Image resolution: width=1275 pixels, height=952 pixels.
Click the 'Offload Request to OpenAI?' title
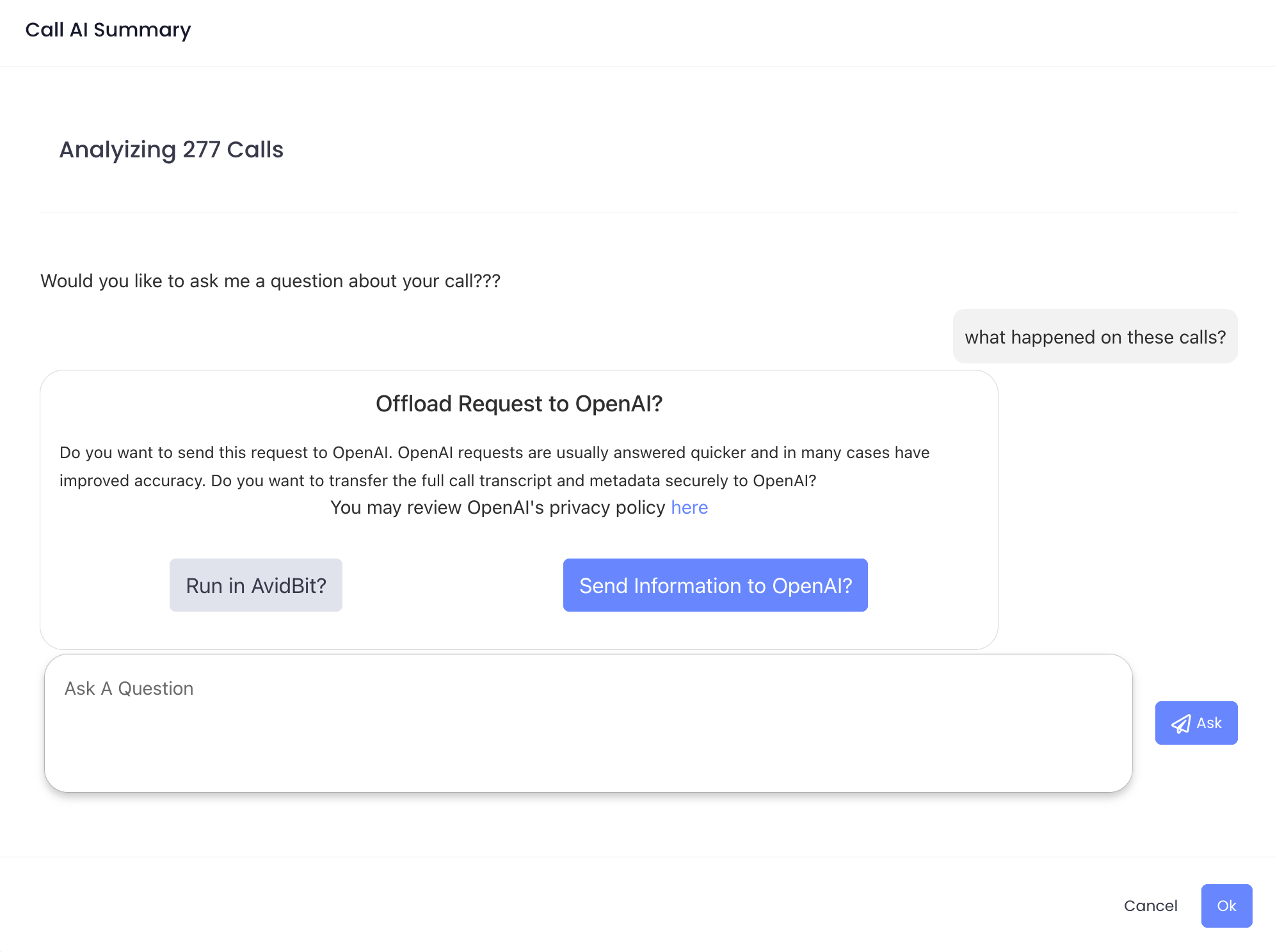[519, 404]
